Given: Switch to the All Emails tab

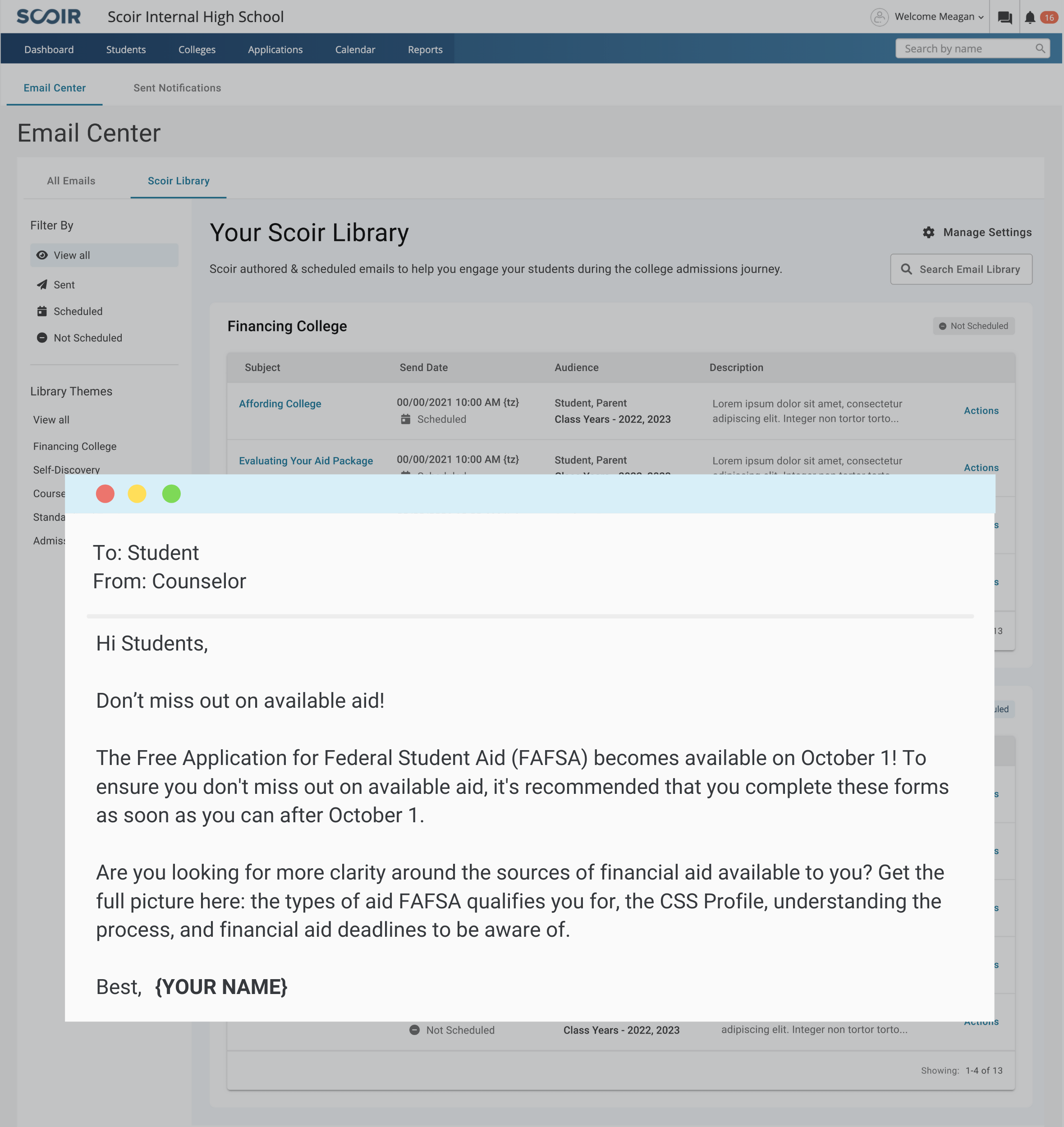Looking at the screenshot, I should 71,181.
